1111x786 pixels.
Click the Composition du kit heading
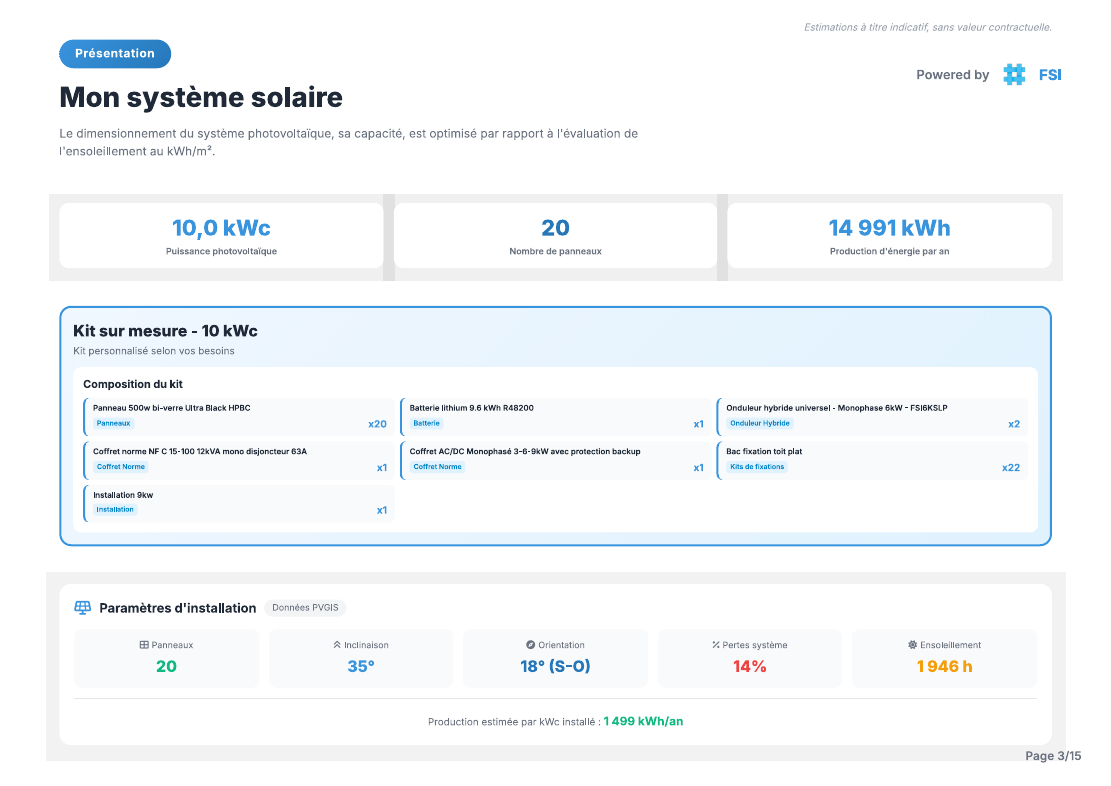(x=132, y=384)
